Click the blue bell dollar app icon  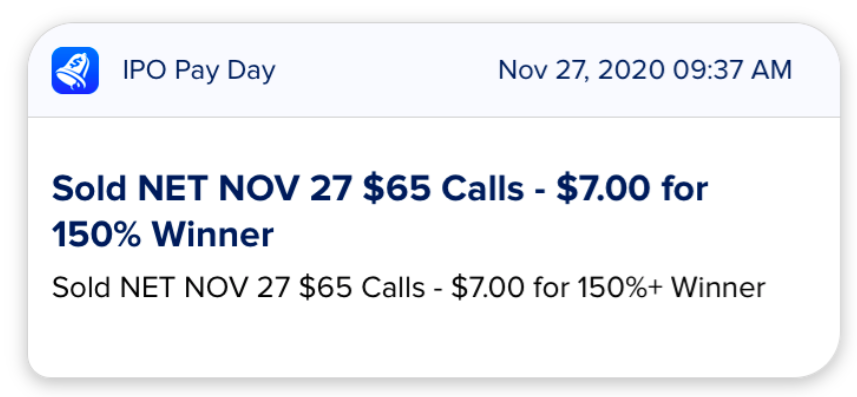pyautogui.click(x=75, y=71)
